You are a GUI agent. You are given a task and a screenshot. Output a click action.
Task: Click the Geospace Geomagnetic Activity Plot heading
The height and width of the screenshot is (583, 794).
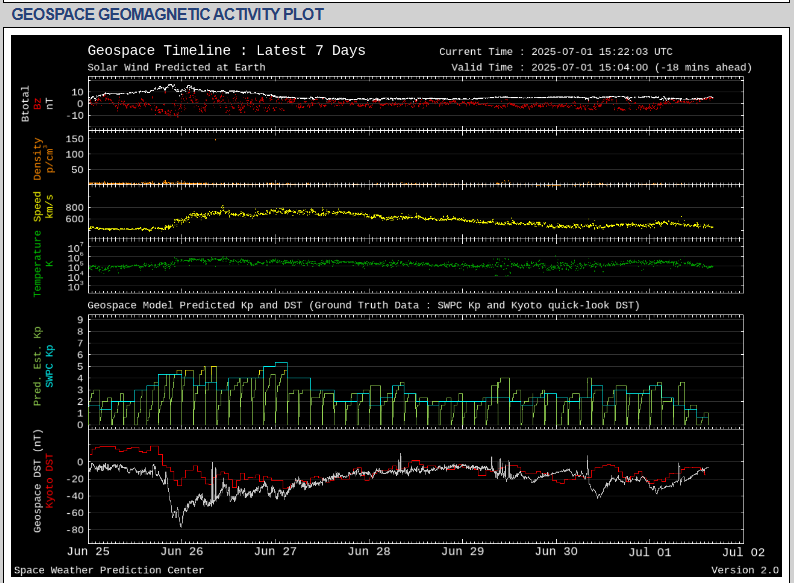(x=169, y=15)
